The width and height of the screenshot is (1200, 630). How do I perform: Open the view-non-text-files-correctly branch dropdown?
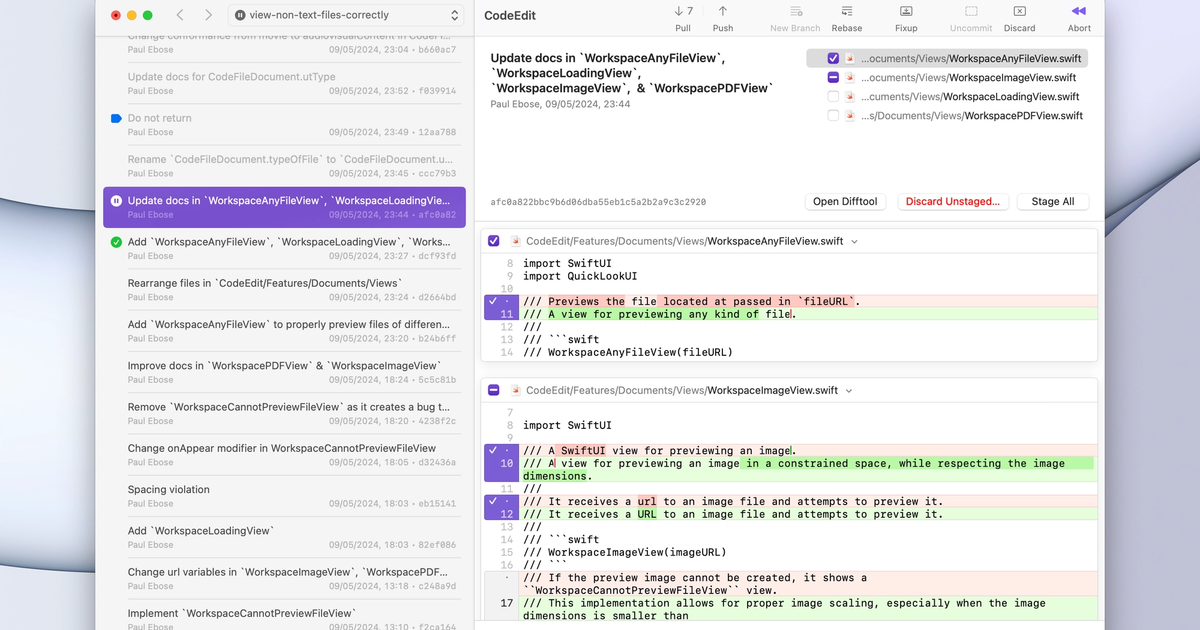click(345, 15)
